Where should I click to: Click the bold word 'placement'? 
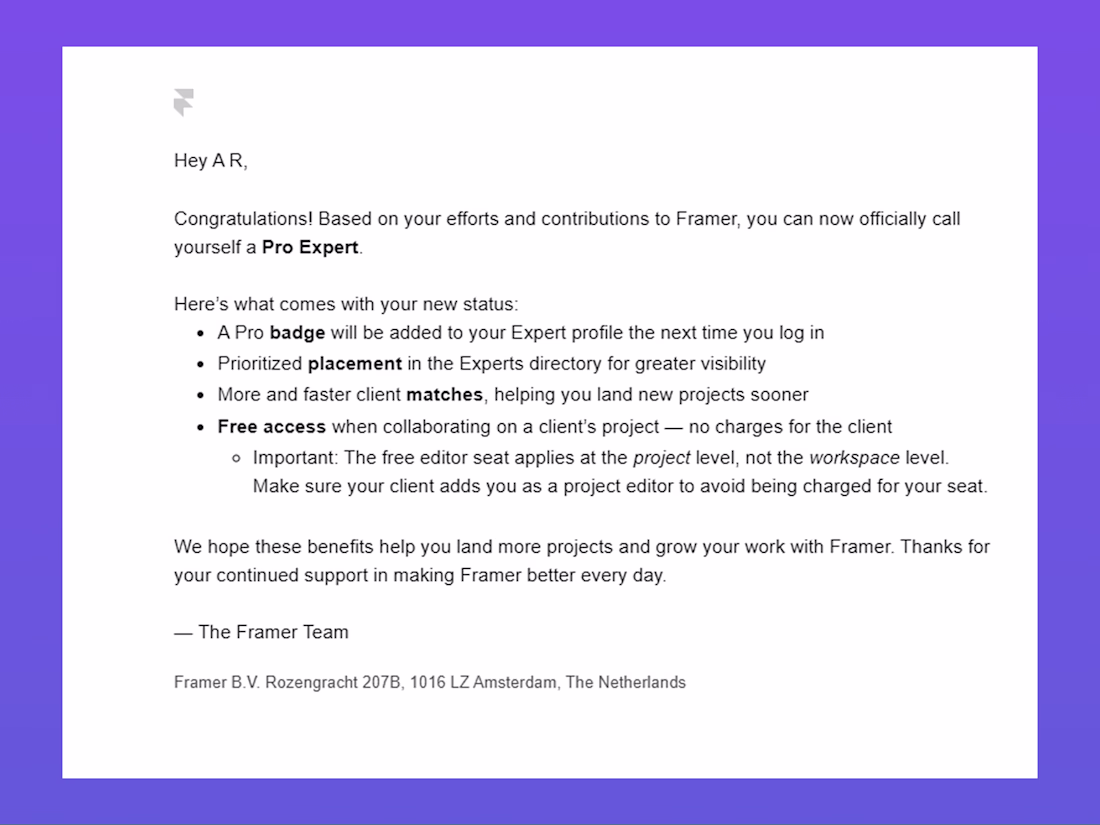[x=355, y=364]
